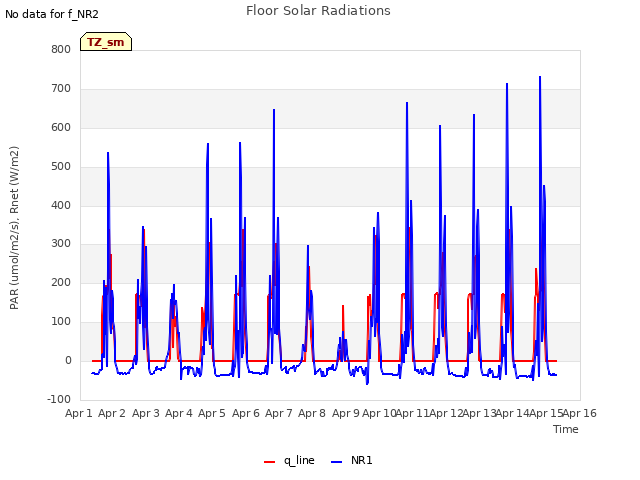The image size is (640, 480).
Task: Toggle the NR1 legend entry
Action: coord(351,460)
